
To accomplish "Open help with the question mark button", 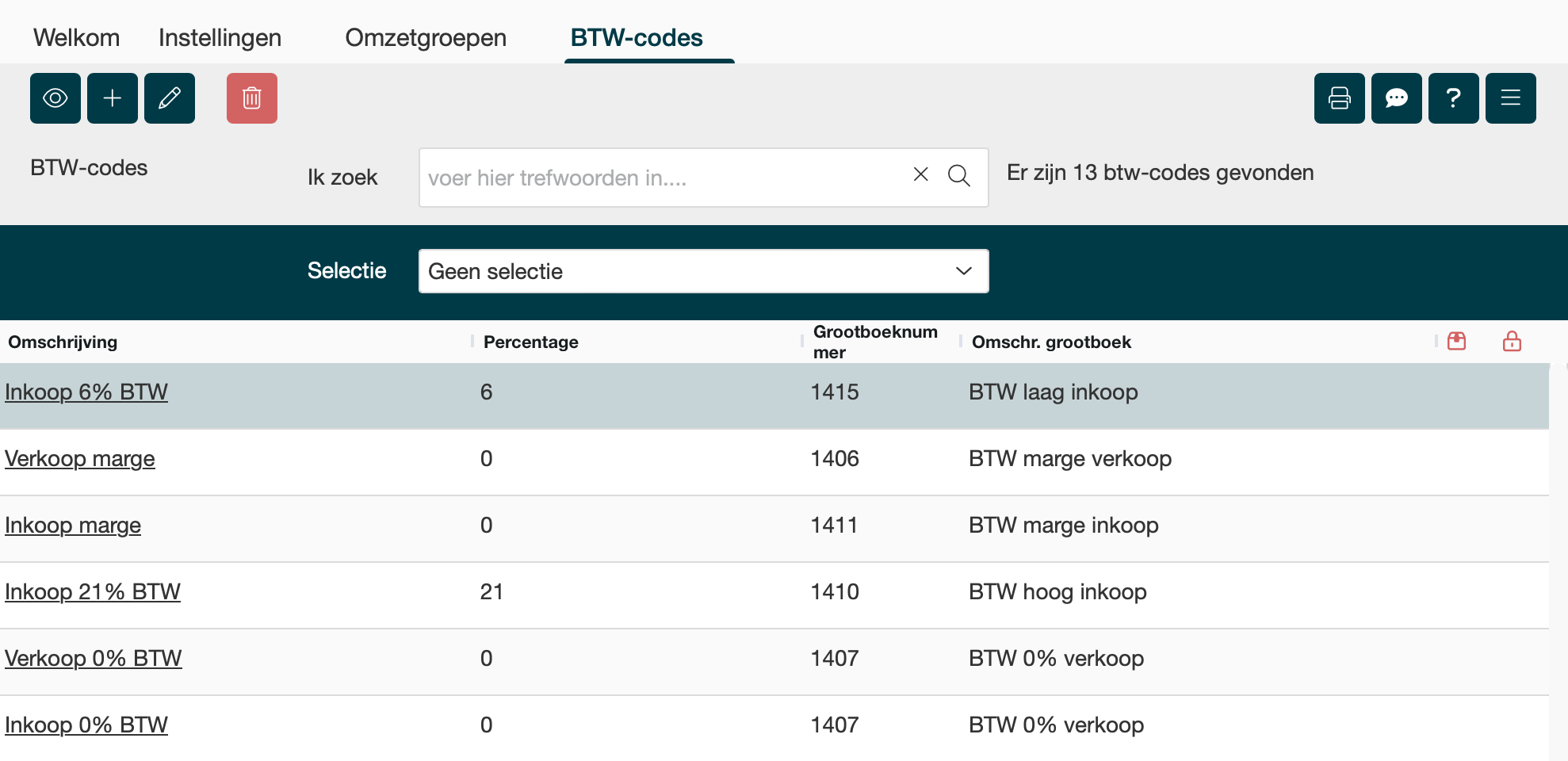I will pyautogui.click(x=1454, y=98).
